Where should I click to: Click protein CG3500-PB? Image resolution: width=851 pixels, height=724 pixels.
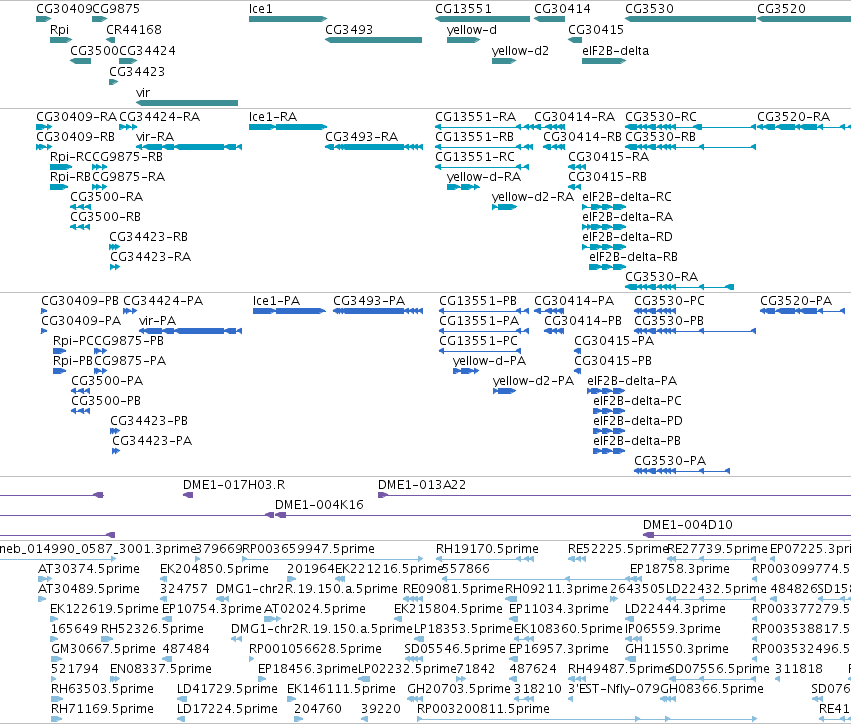(80, 411)
